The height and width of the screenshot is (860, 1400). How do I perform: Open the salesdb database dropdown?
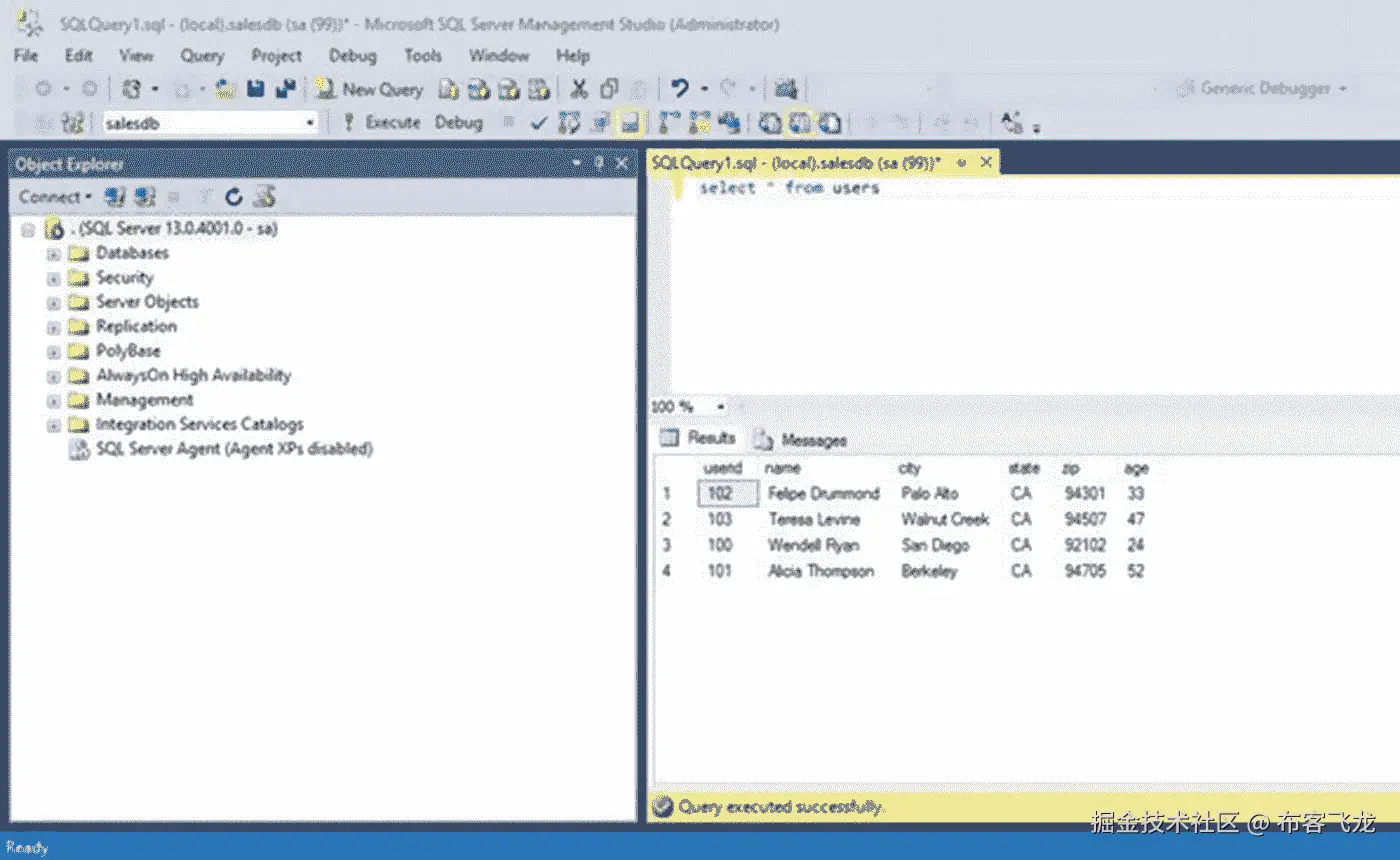(310, 123)
